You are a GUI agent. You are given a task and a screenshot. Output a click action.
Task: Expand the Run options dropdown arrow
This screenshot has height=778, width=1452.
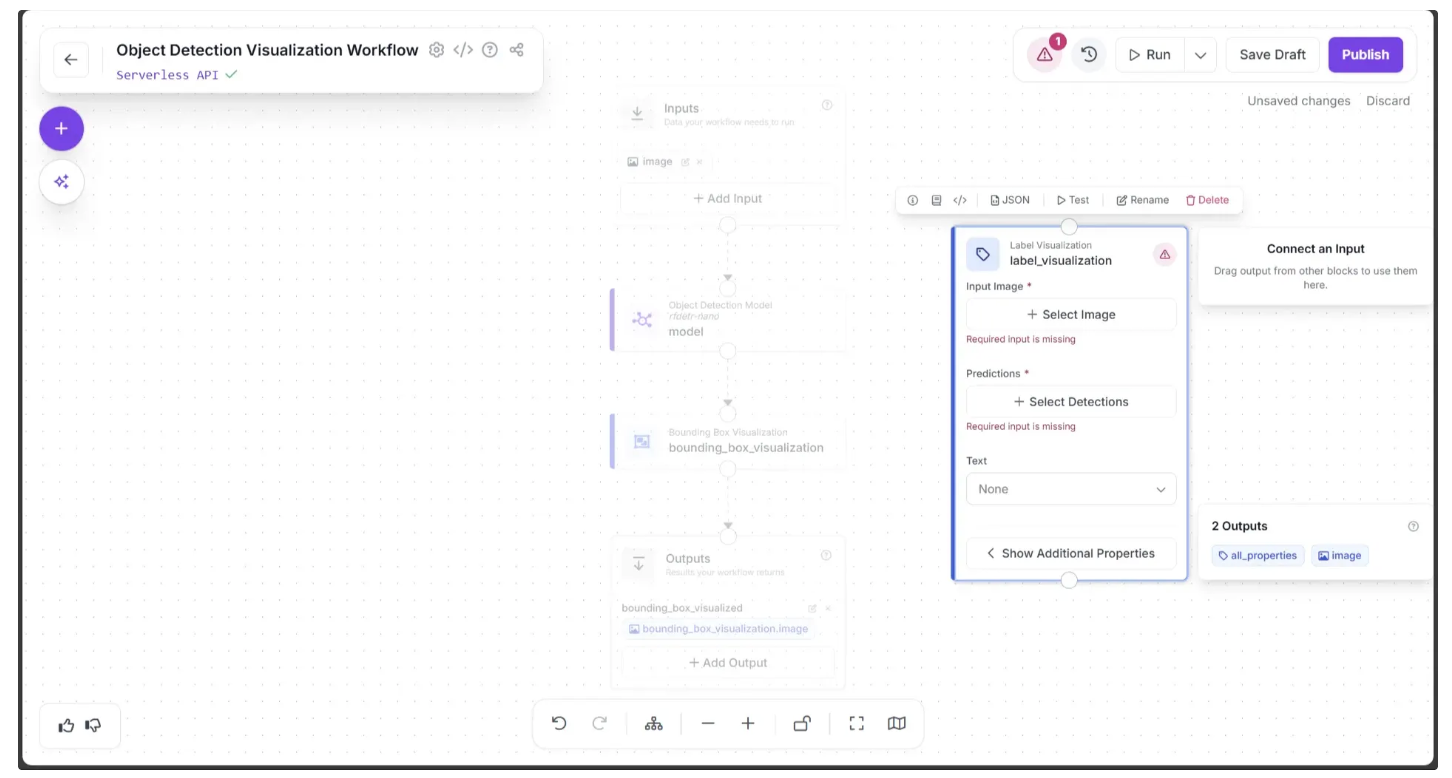point(1201,55)
